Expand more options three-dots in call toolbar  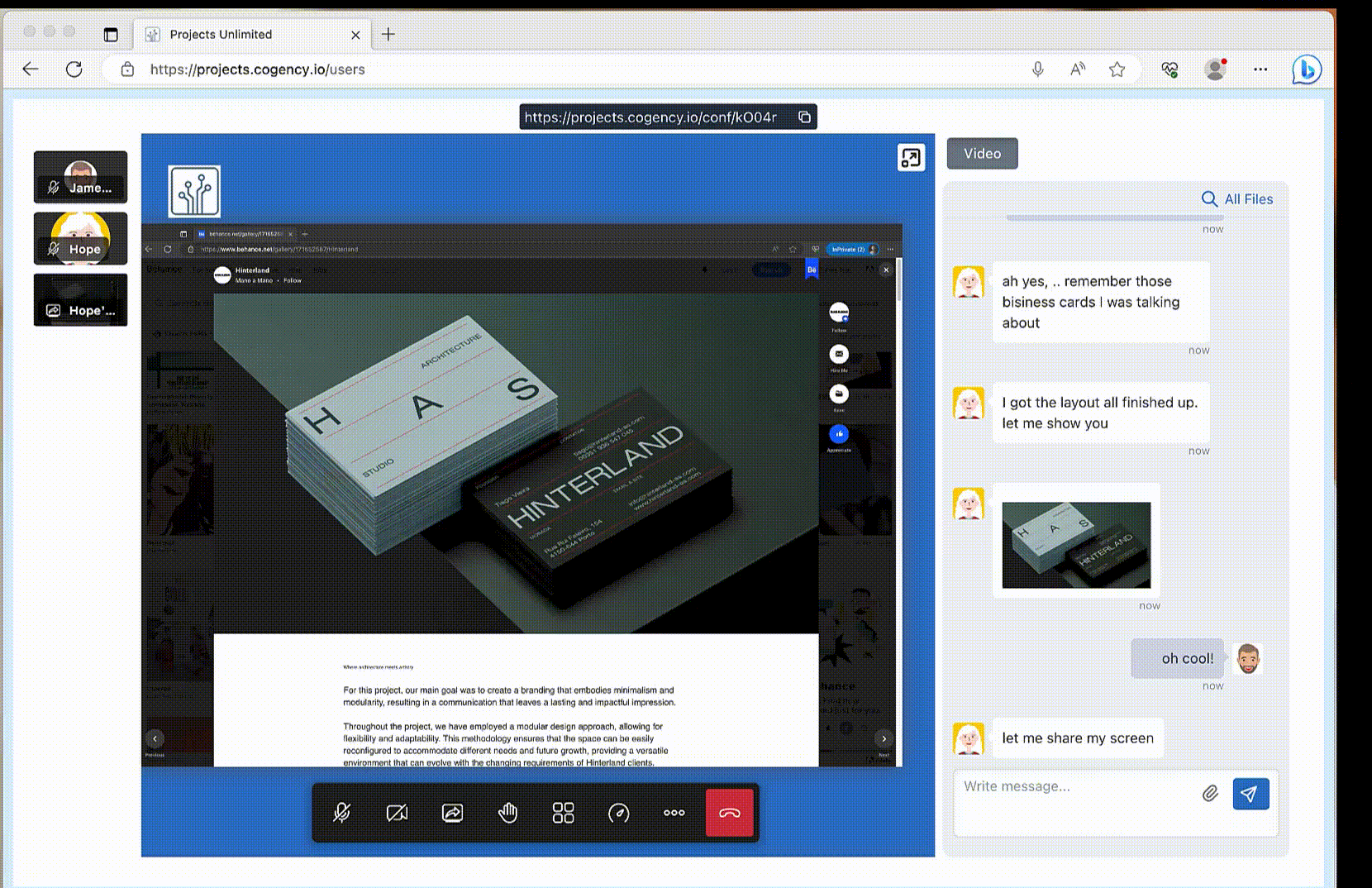point(674,813)
